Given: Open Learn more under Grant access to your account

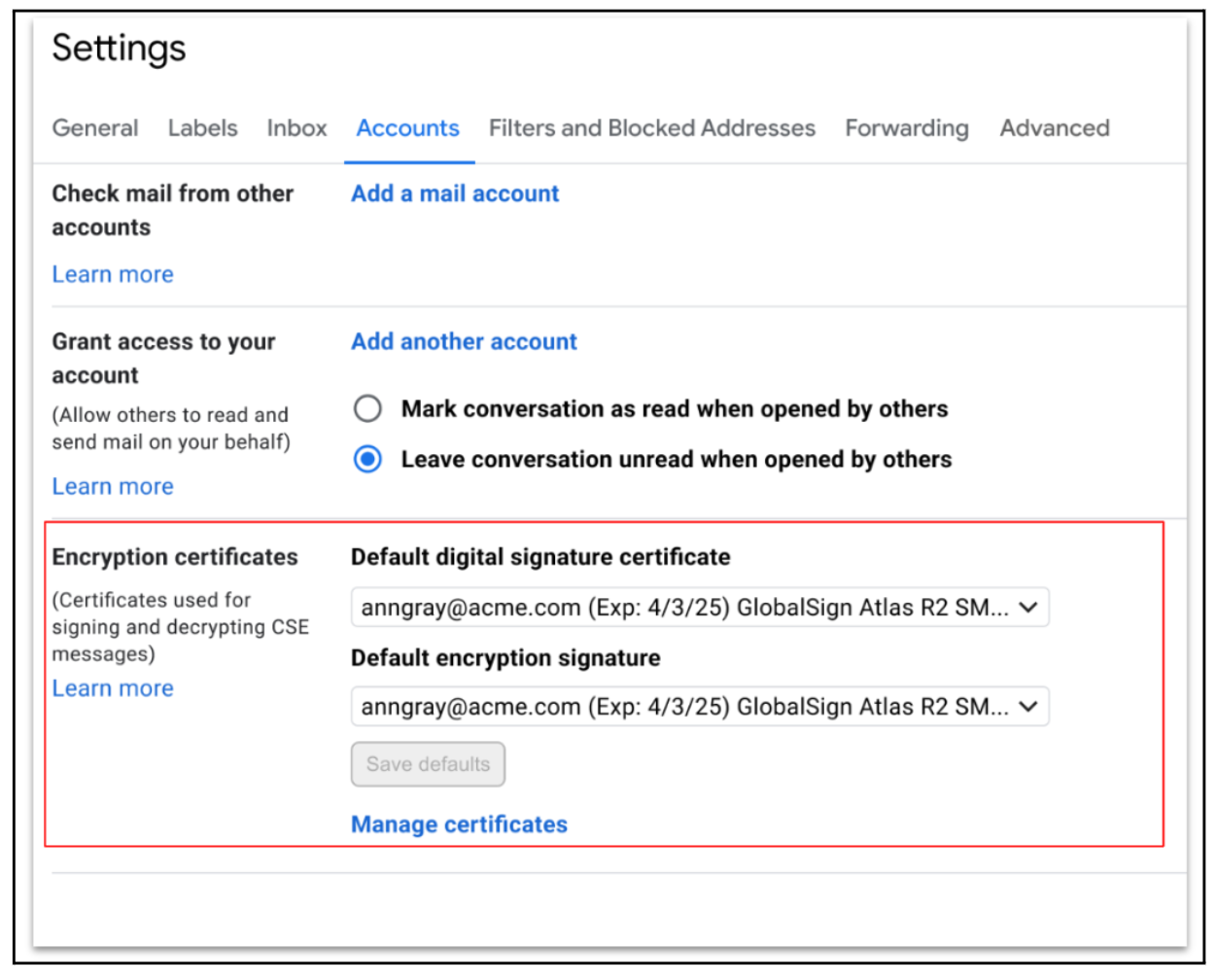Looking at the screenshot, I should point(113,486).
